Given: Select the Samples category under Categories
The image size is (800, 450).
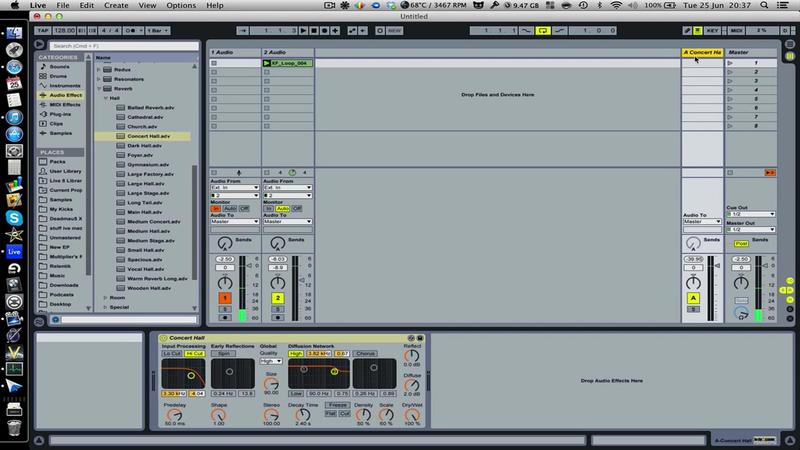Looking at the screenshot, I should pos(60,133).
